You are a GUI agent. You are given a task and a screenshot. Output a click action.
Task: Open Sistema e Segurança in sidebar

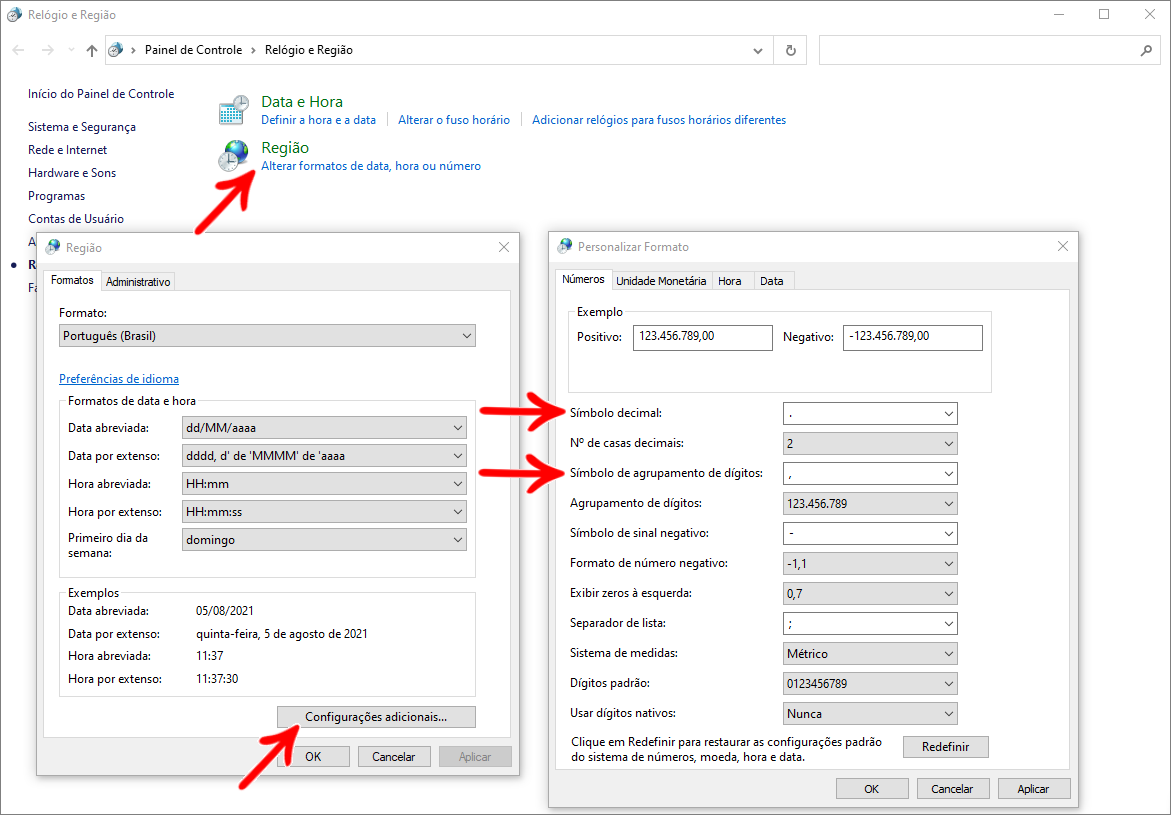click(x=82, y=127)
